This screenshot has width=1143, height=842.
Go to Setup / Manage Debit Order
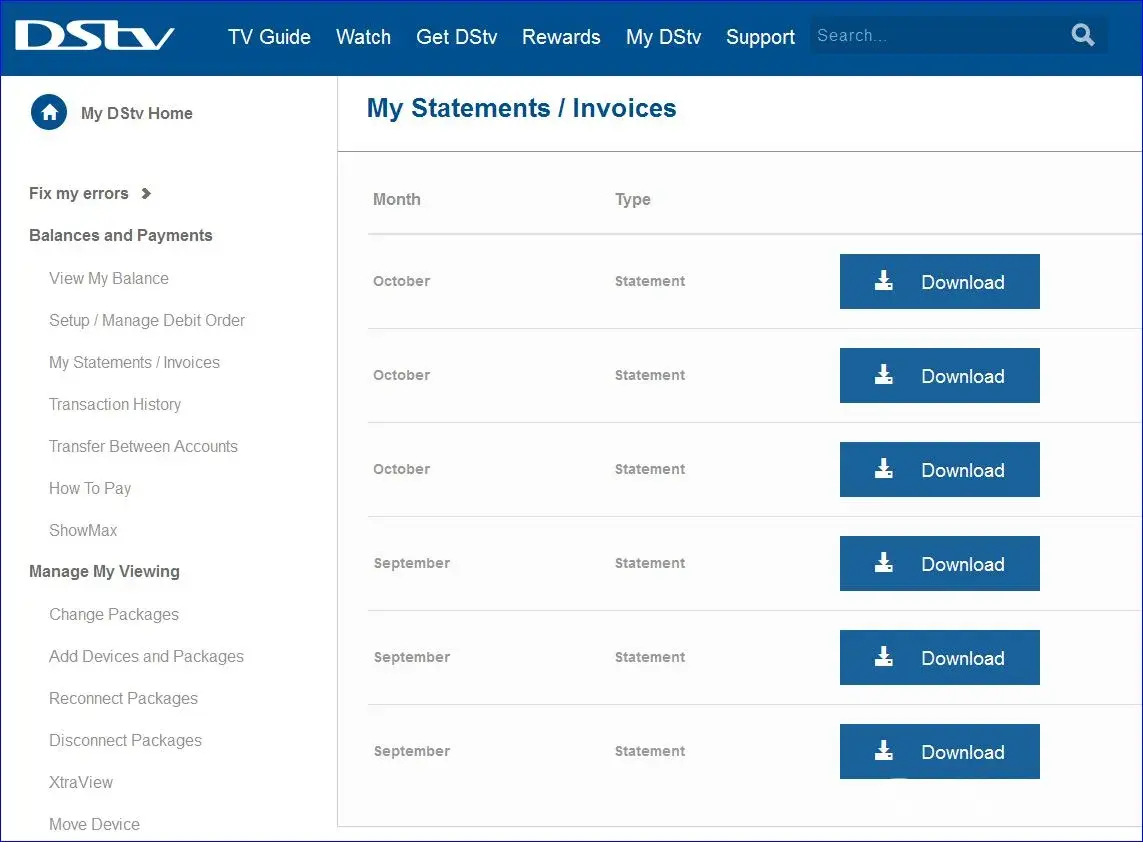(147, 320)
